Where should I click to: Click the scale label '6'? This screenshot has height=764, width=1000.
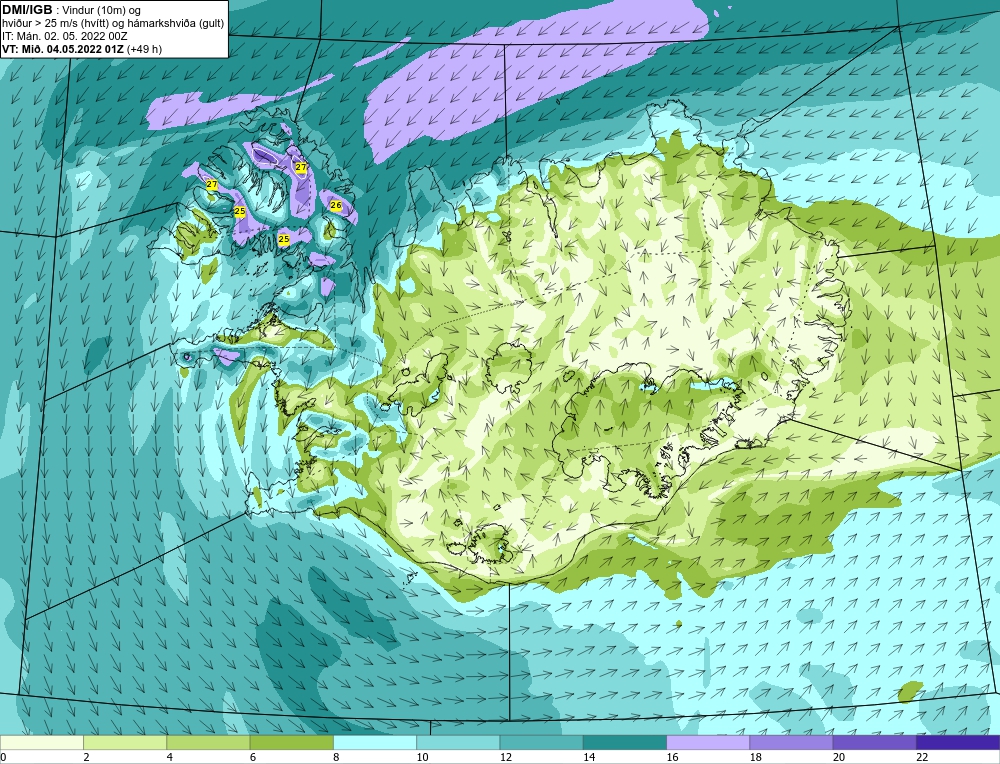tap(253, 757)
